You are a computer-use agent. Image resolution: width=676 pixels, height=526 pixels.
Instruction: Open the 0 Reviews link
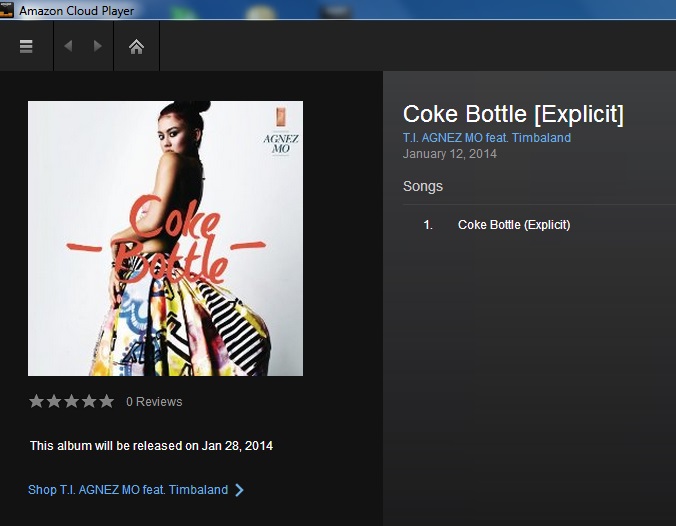pyautogui.click(x=154, y=402)
